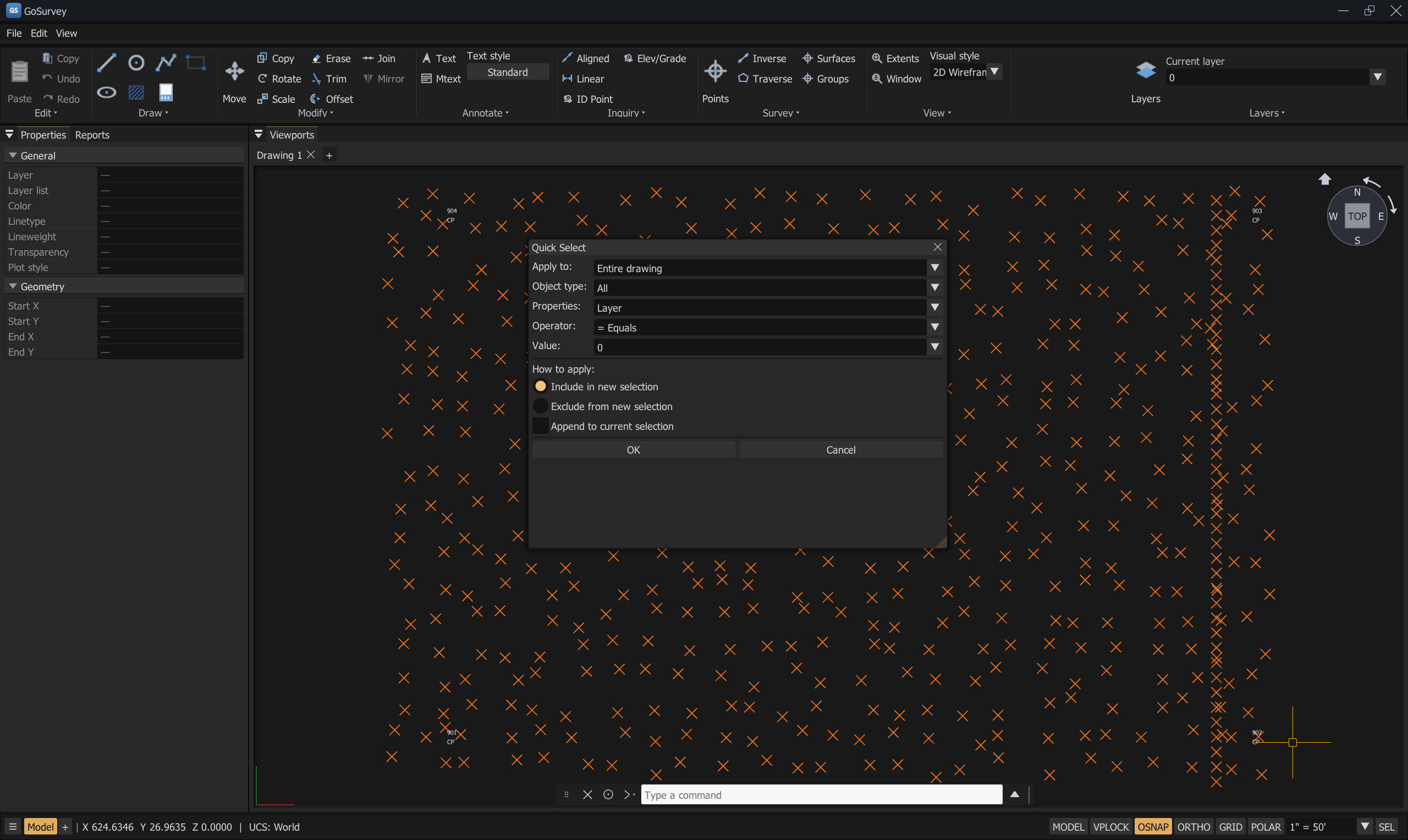Close the Quick Select dialog
This screenshot has height=840, width=1408.
coord(937,247)
